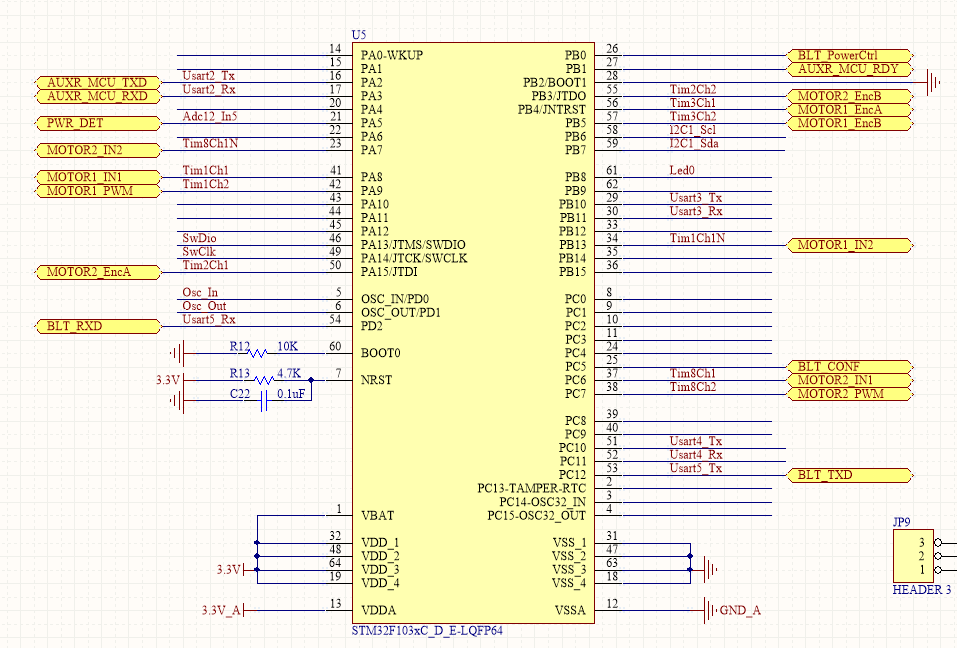Click the GND_A power symbol

pyautogui.click(x=732, y=610)
